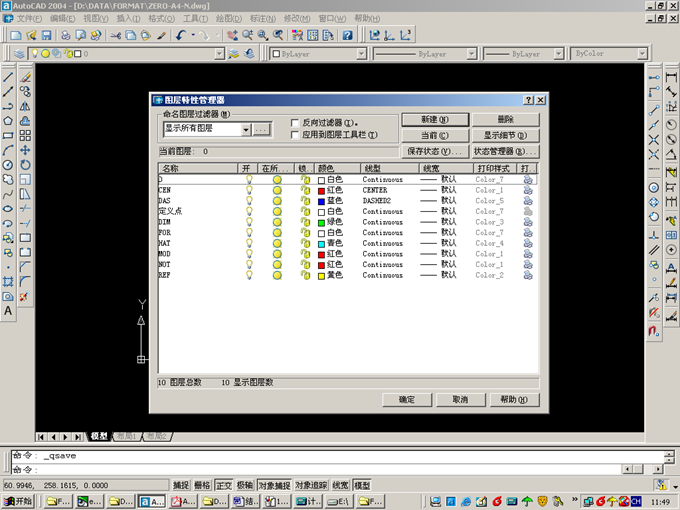Image resolution: width=680 pixels, height=510 pixels.
Task: Toggle lock icon for layer FOR
Action: [305, 233]
